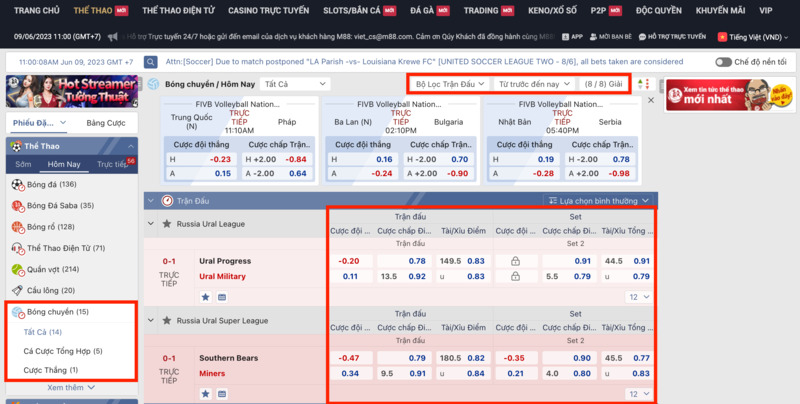Favorite the Russia Ural Super League star
The image size is (800, 404).
coord(166,321)
